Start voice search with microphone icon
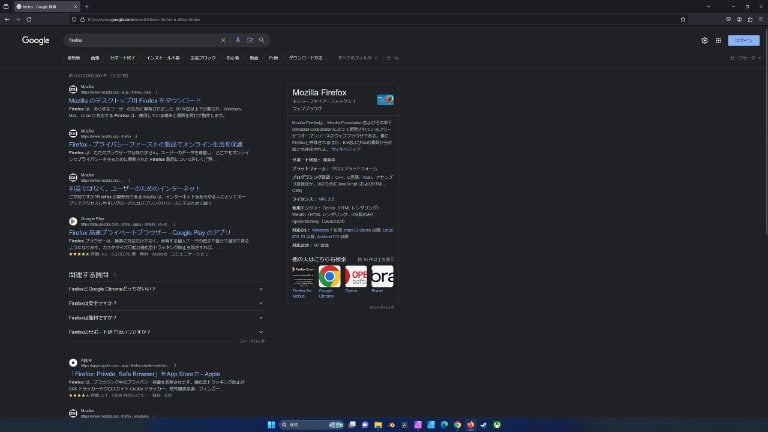Viewport: 768px width, 432px height. pyautogui.click(x=238, y=40)
